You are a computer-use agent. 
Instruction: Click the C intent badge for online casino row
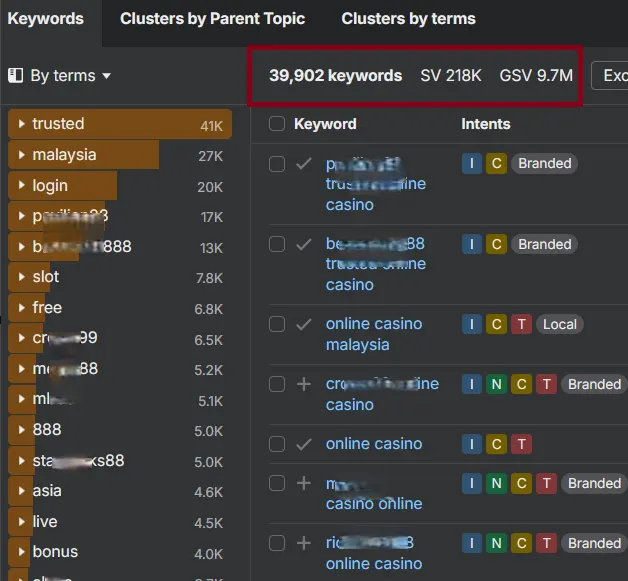[x=496, y=444]
